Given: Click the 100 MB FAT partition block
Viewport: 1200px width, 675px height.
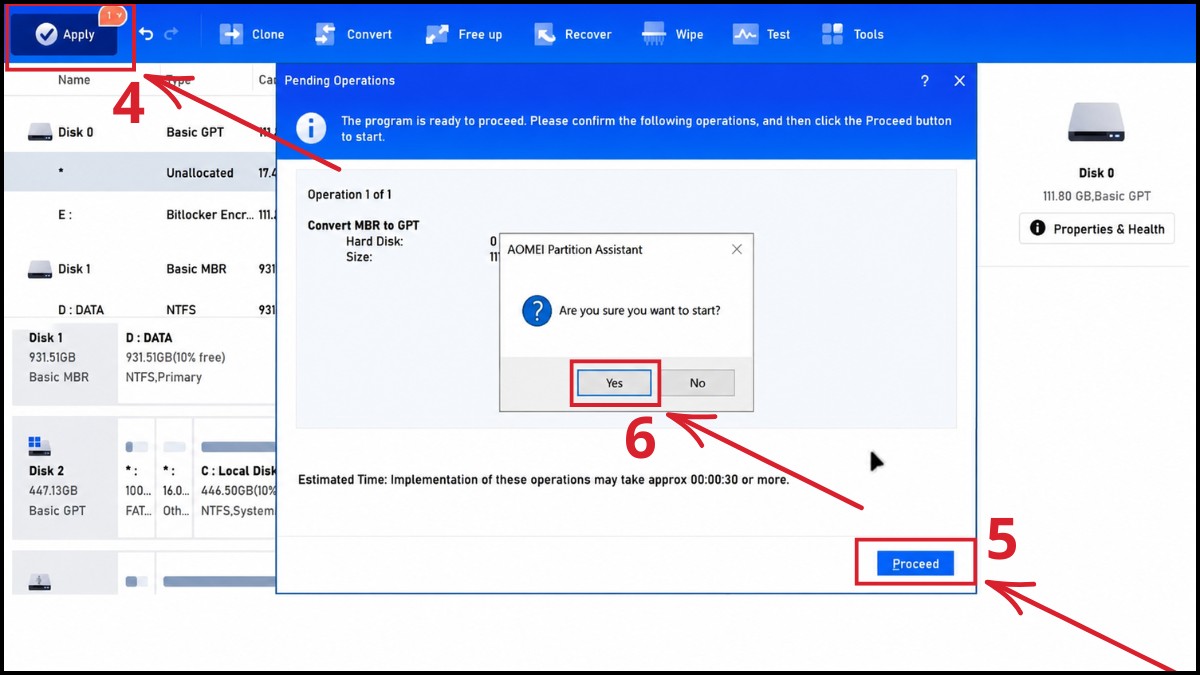Looking at the screenshot, I should click(137, 478).
